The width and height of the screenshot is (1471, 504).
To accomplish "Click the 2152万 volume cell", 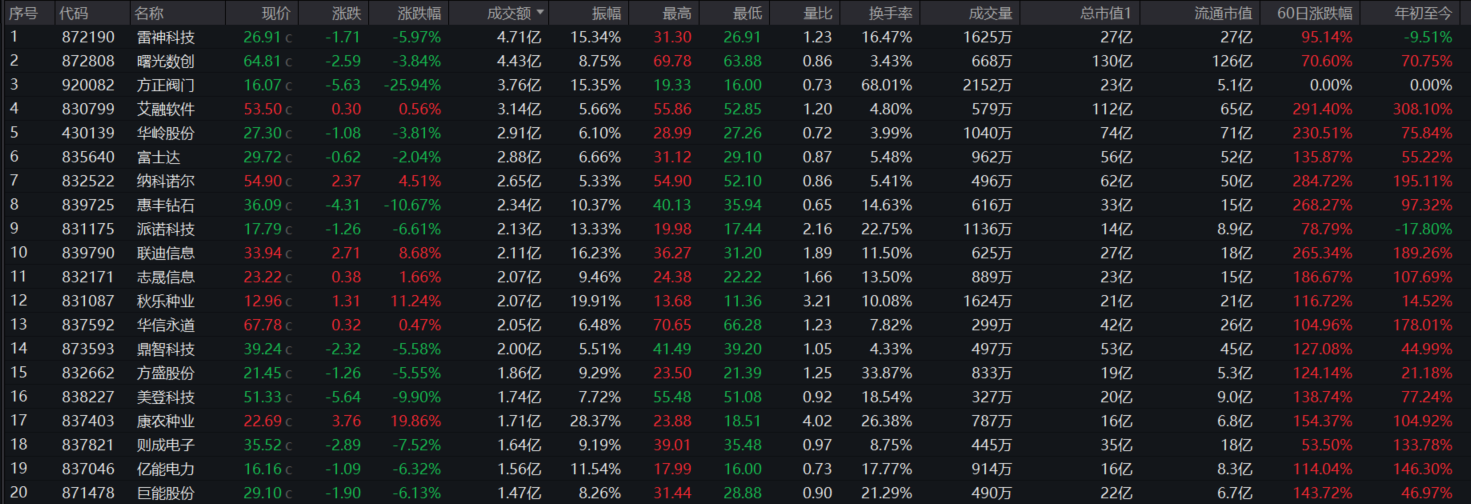I will (x=988, y=85).
